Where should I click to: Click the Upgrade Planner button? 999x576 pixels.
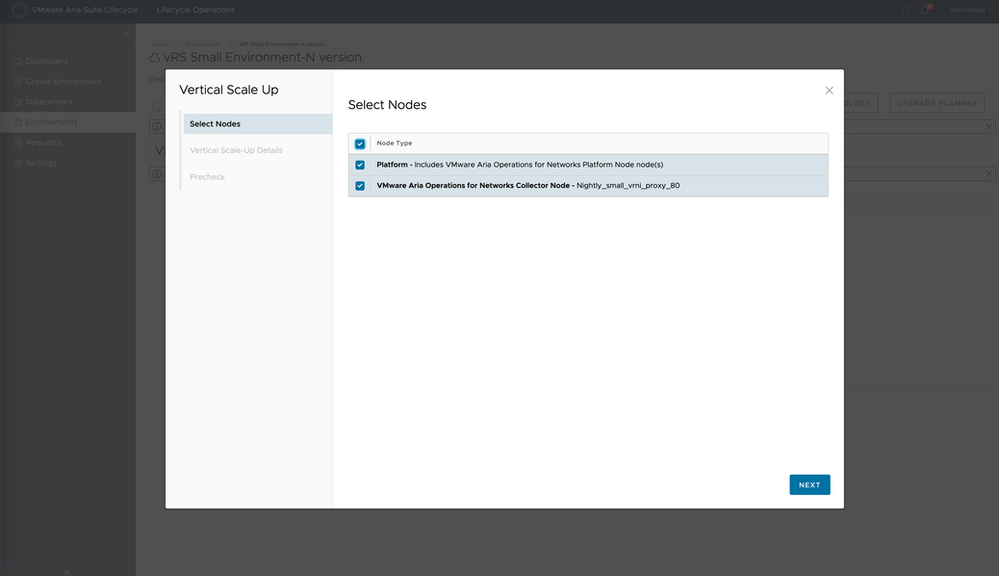click(937, 103)
